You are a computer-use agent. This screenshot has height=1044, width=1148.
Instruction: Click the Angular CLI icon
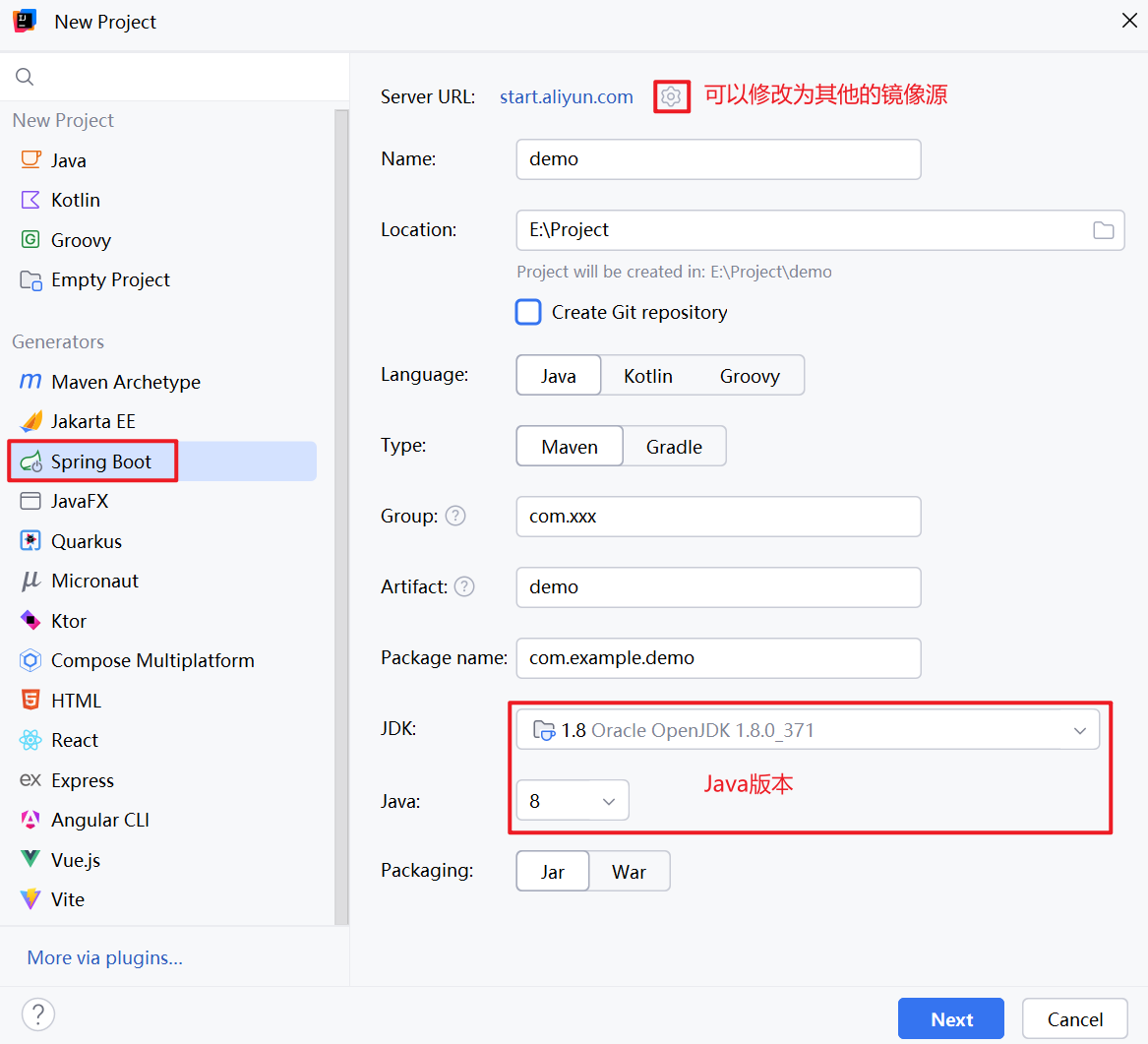tap(30, 820)
